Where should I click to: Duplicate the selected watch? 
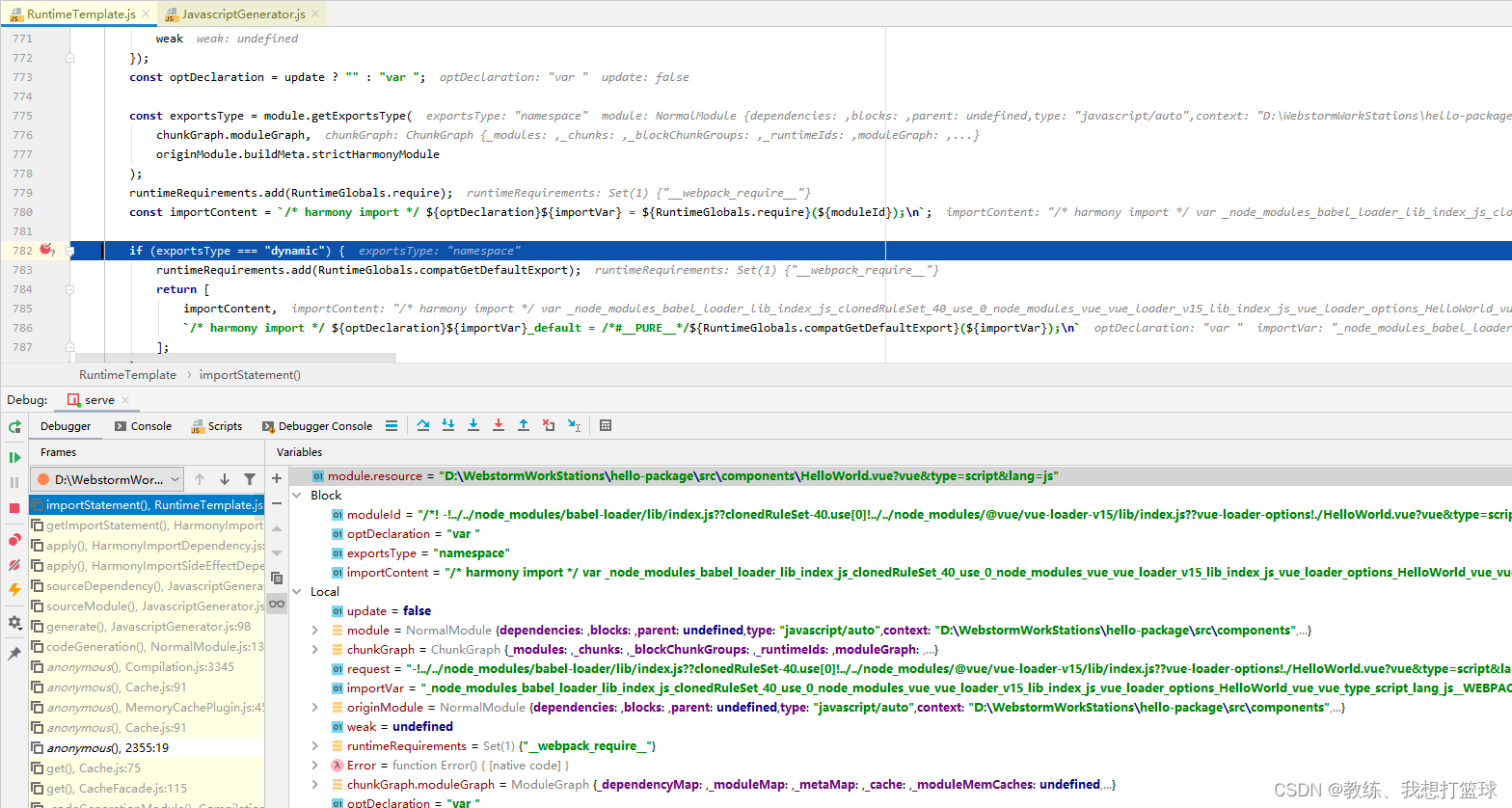(x=277, y=579)
